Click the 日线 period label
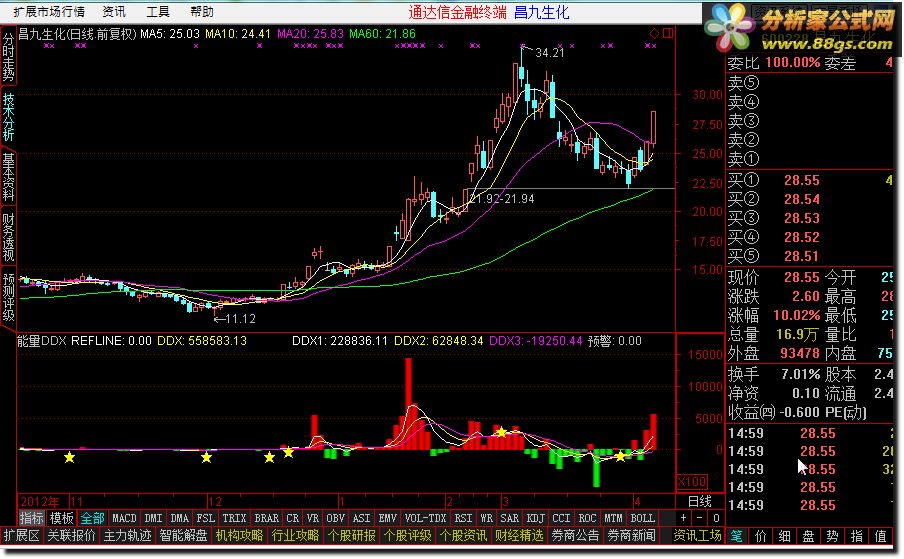This screenshot has width=904, height=559. click(699, 501)
